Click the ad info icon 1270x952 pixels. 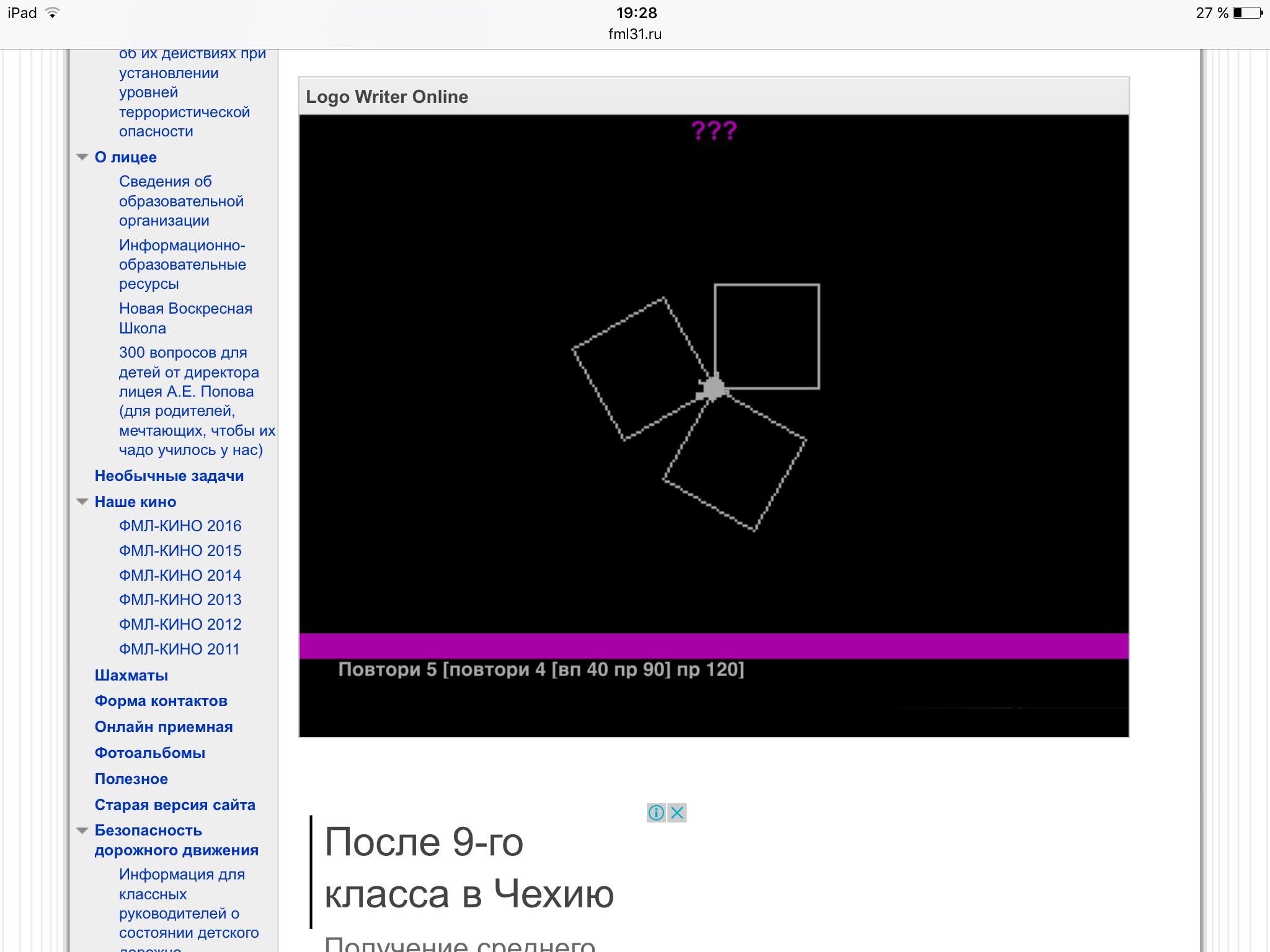tap(655, 813)
